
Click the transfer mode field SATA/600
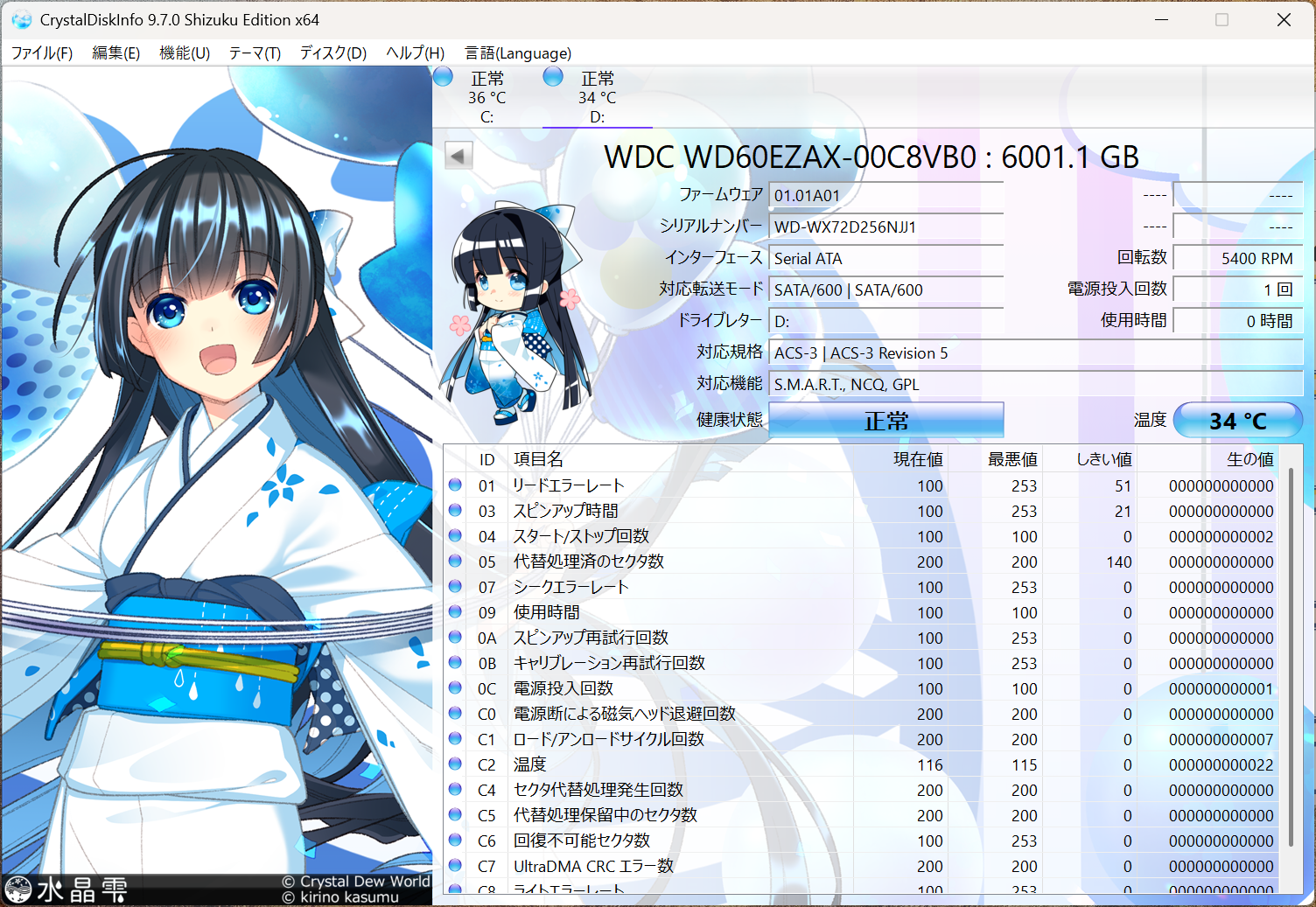point(885,290)
